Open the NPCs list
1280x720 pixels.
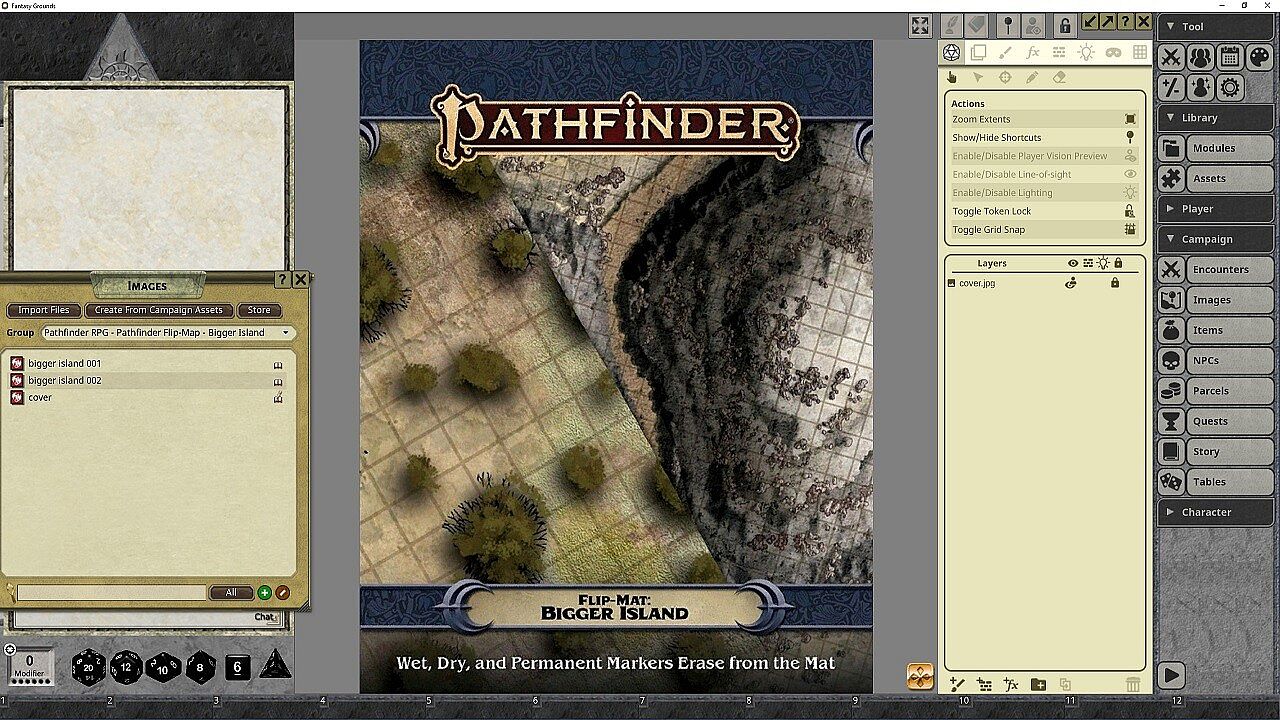(1216, 360)
